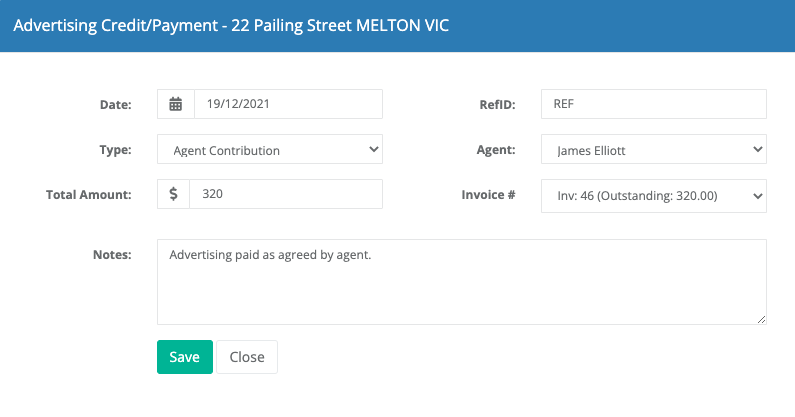Grab the Notes textarea resize handle
Viewport: 795px width, 417px height.
[761, 319]
